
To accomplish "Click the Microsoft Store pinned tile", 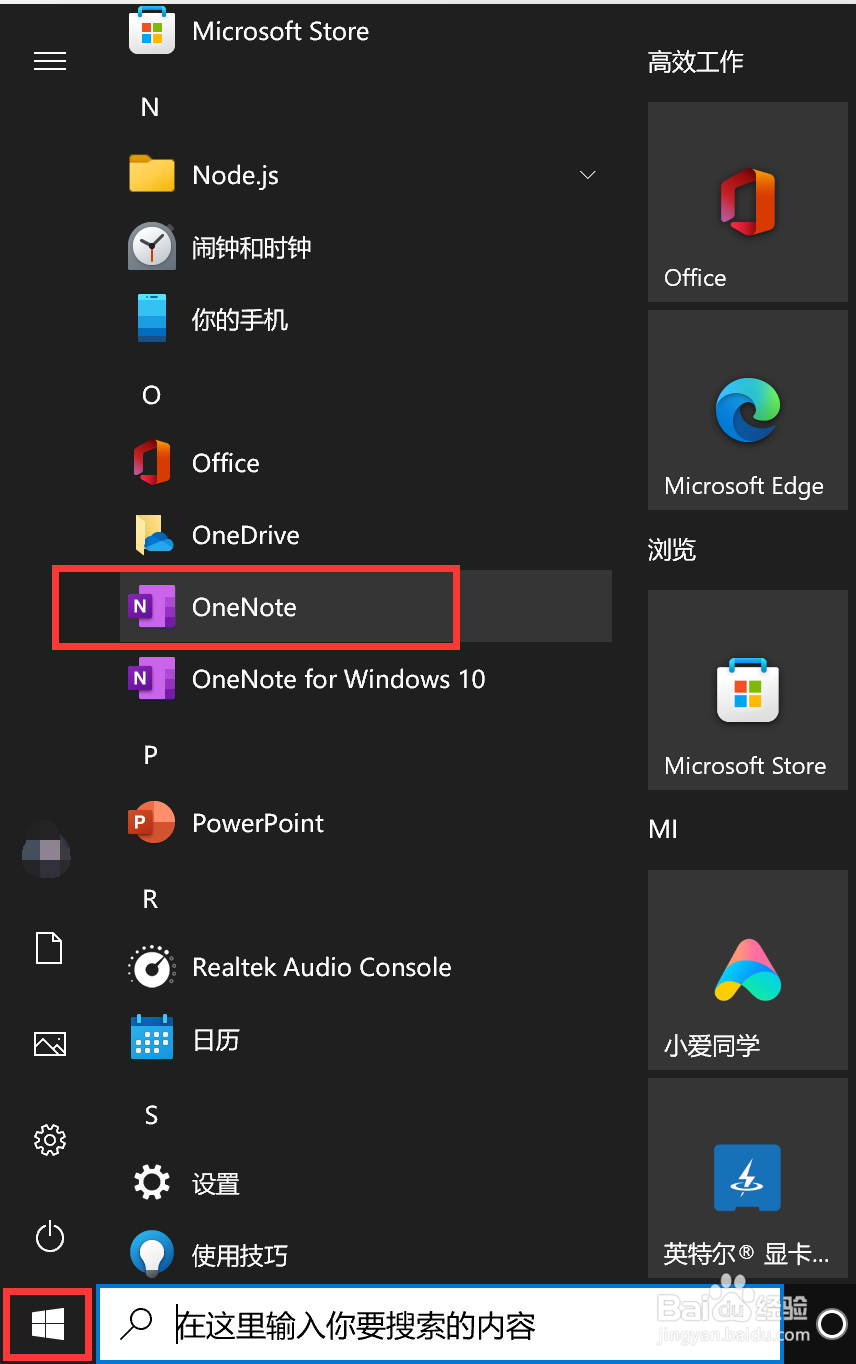I will tap(748, 690).
